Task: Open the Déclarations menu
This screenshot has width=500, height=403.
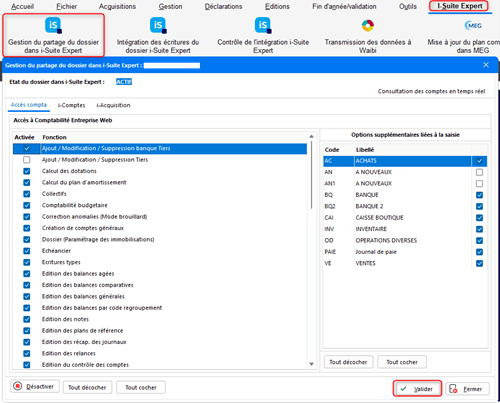Action: coord(223,6)
